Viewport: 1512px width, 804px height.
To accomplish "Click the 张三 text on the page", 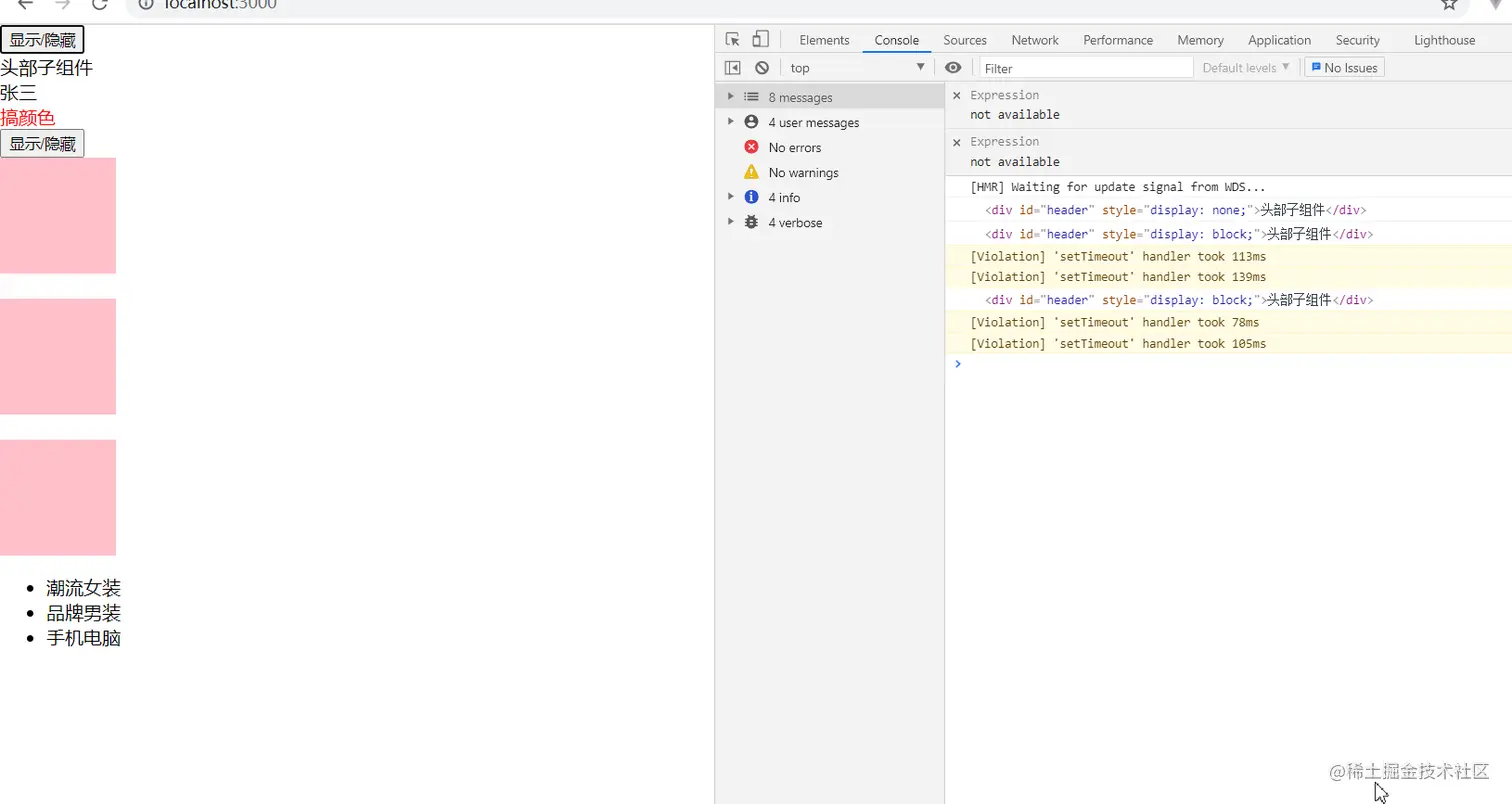I will pos(18,93).
